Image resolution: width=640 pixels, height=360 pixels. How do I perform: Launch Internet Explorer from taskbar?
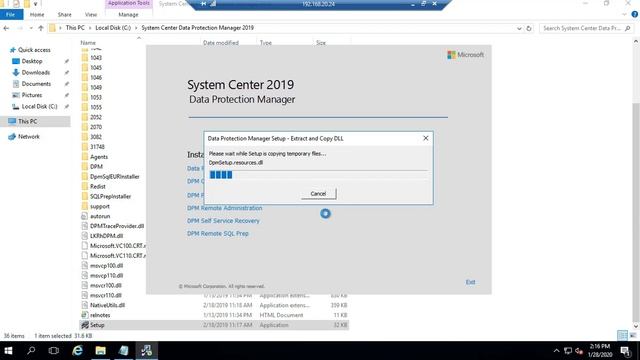[78, 351]
